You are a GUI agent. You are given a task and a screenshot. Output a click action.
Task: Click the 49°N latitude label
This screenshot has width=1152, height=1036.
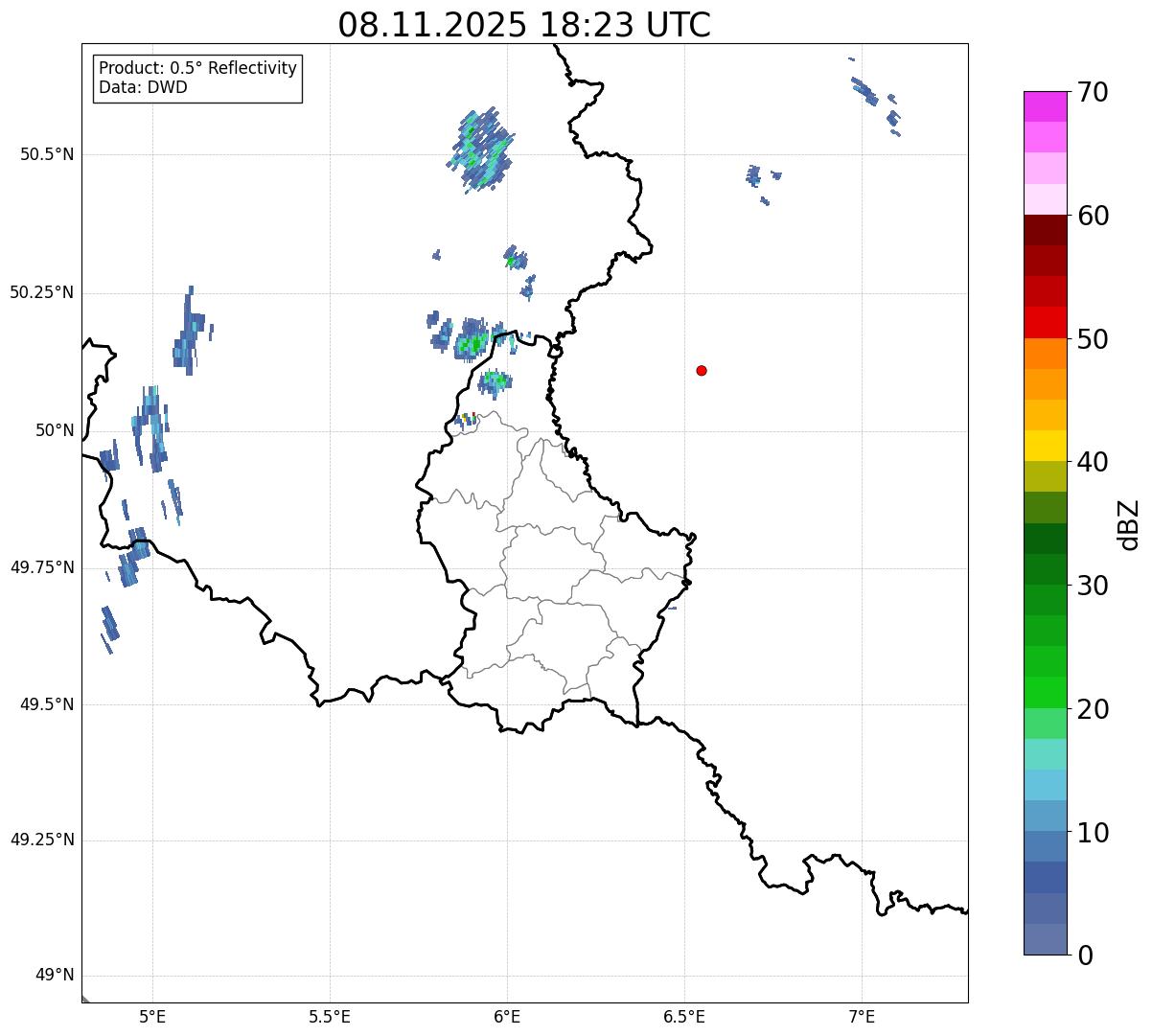pos(55,976)
